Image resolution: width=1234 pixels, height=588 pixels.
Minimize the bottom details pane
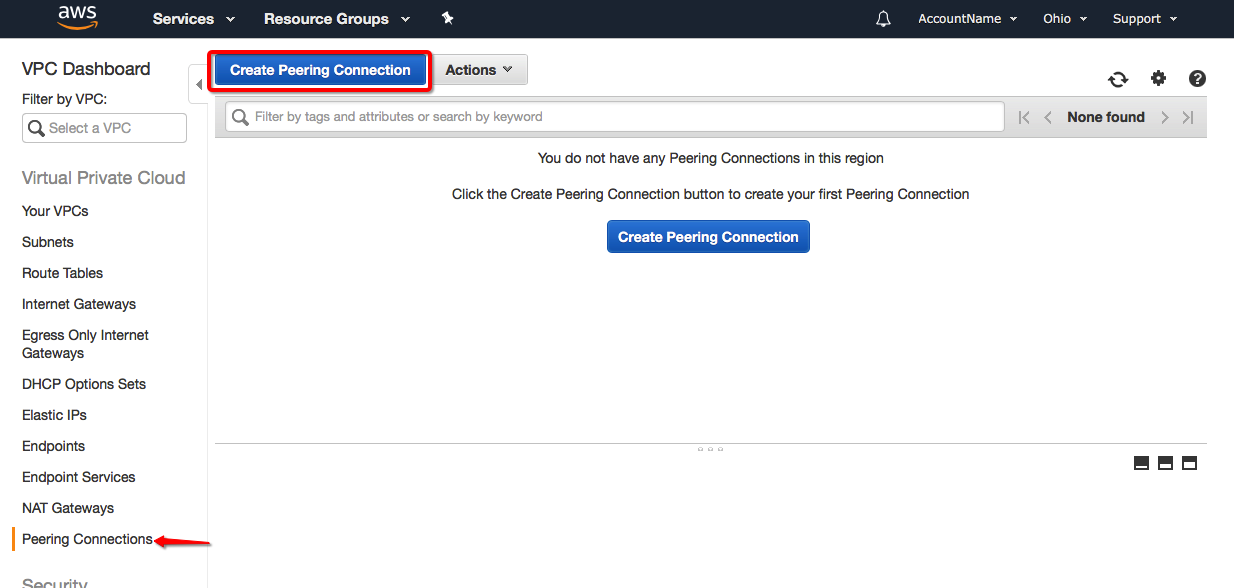coord(1141,463)
